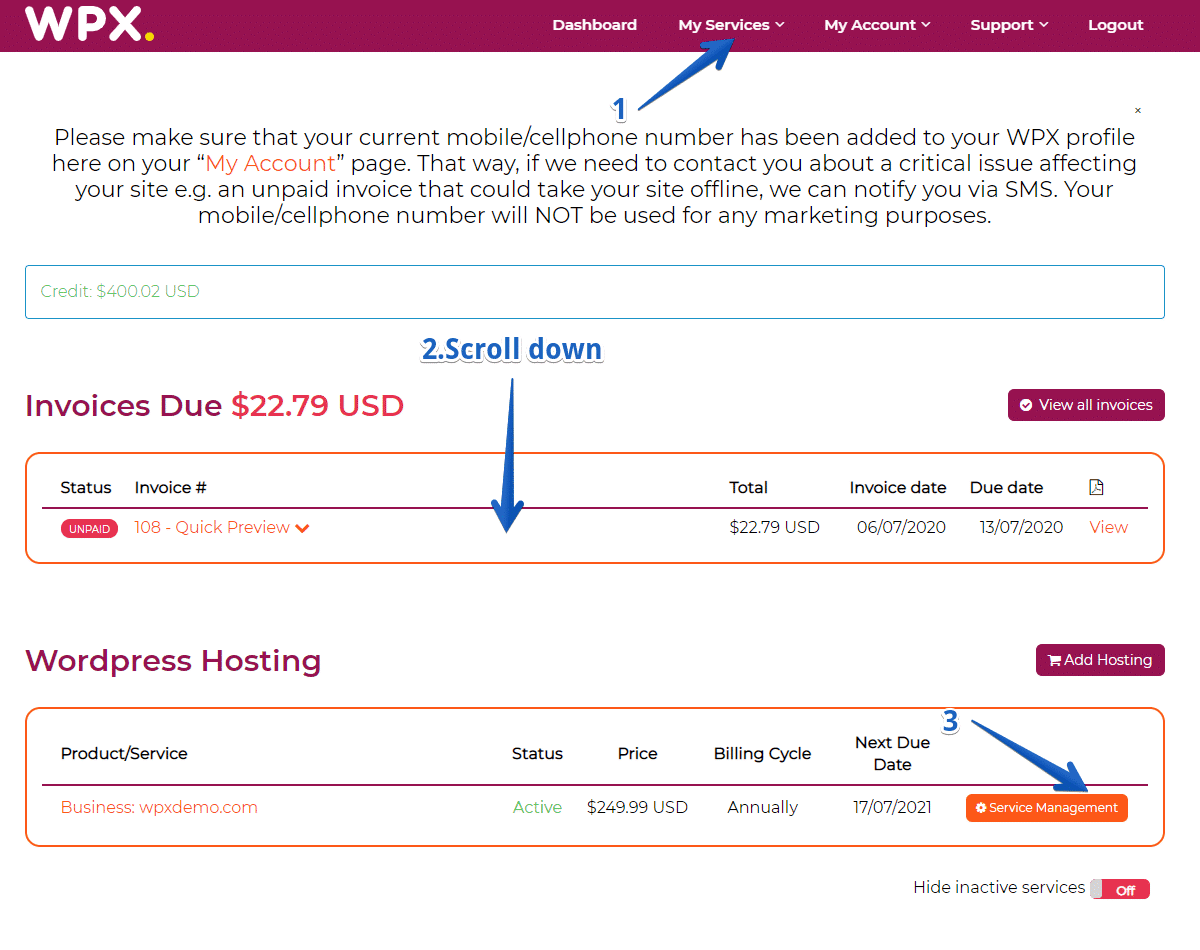
Task: Expand the My Account menu
Action: tap(877, 25)
